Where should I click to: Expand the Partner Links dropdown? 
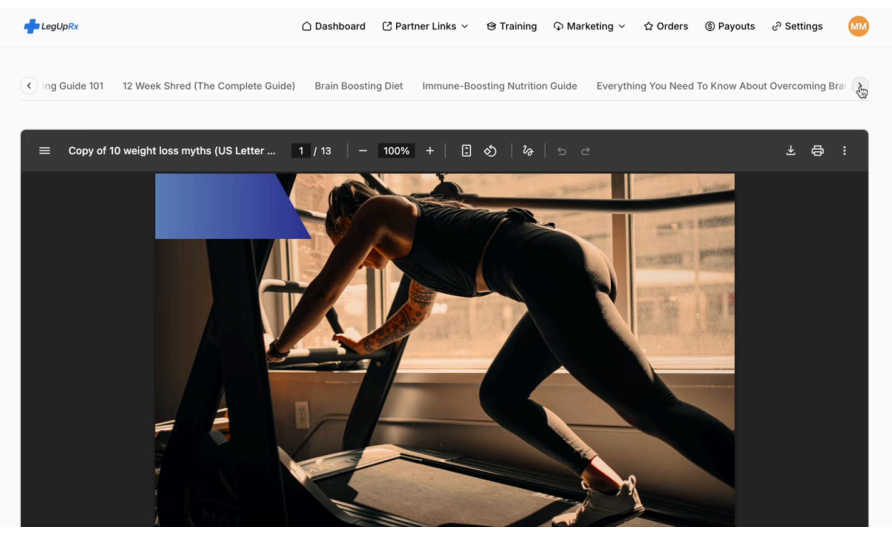tap(425, 26)
